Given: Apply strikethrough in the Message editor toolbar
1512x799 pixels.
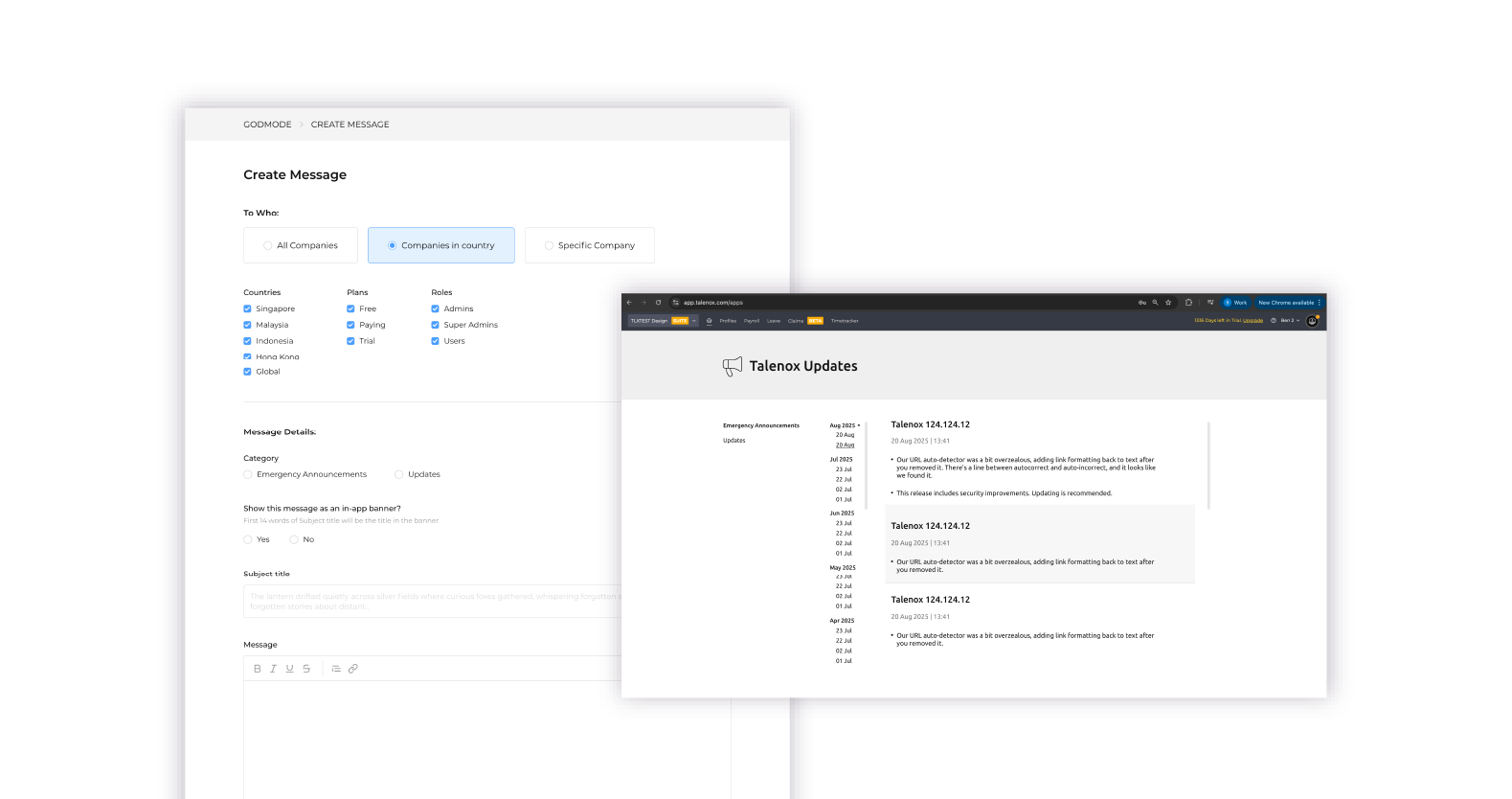Looking at the screenshot, I should tap(306, 669).
